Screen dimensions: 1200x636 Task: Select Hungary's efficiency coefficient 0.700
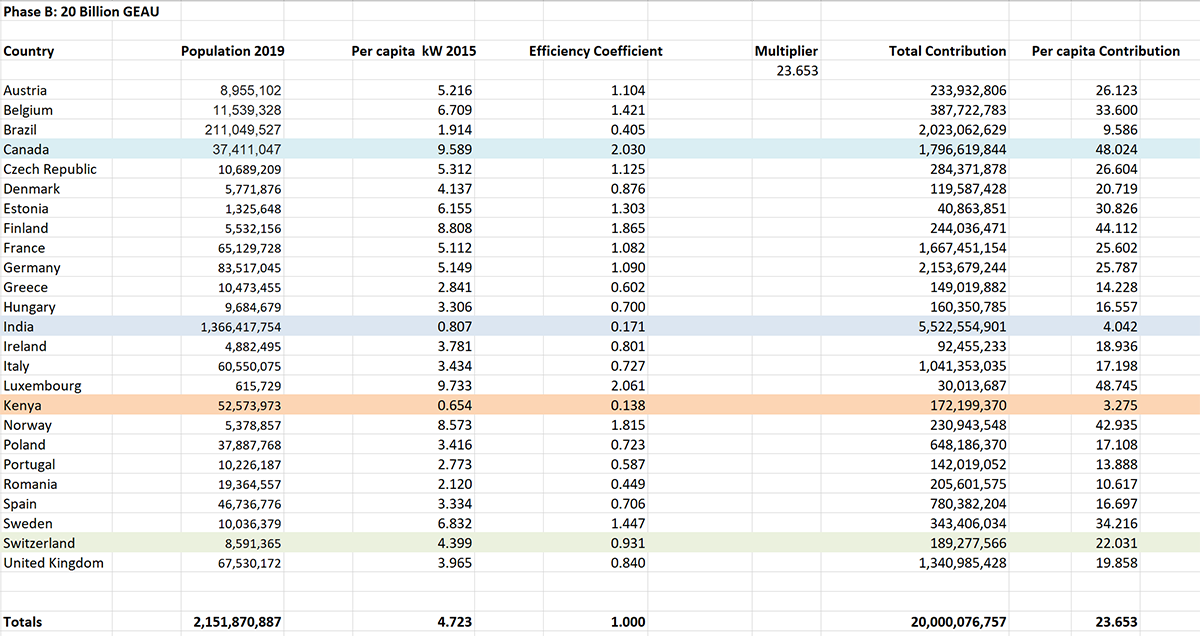pyautogui.click(x=628, y=307)
